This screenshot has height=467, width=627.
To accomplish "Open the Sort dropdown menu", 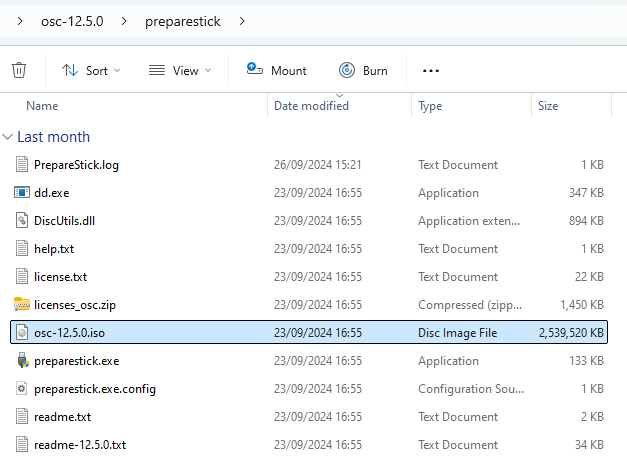I will click(91, 71).
